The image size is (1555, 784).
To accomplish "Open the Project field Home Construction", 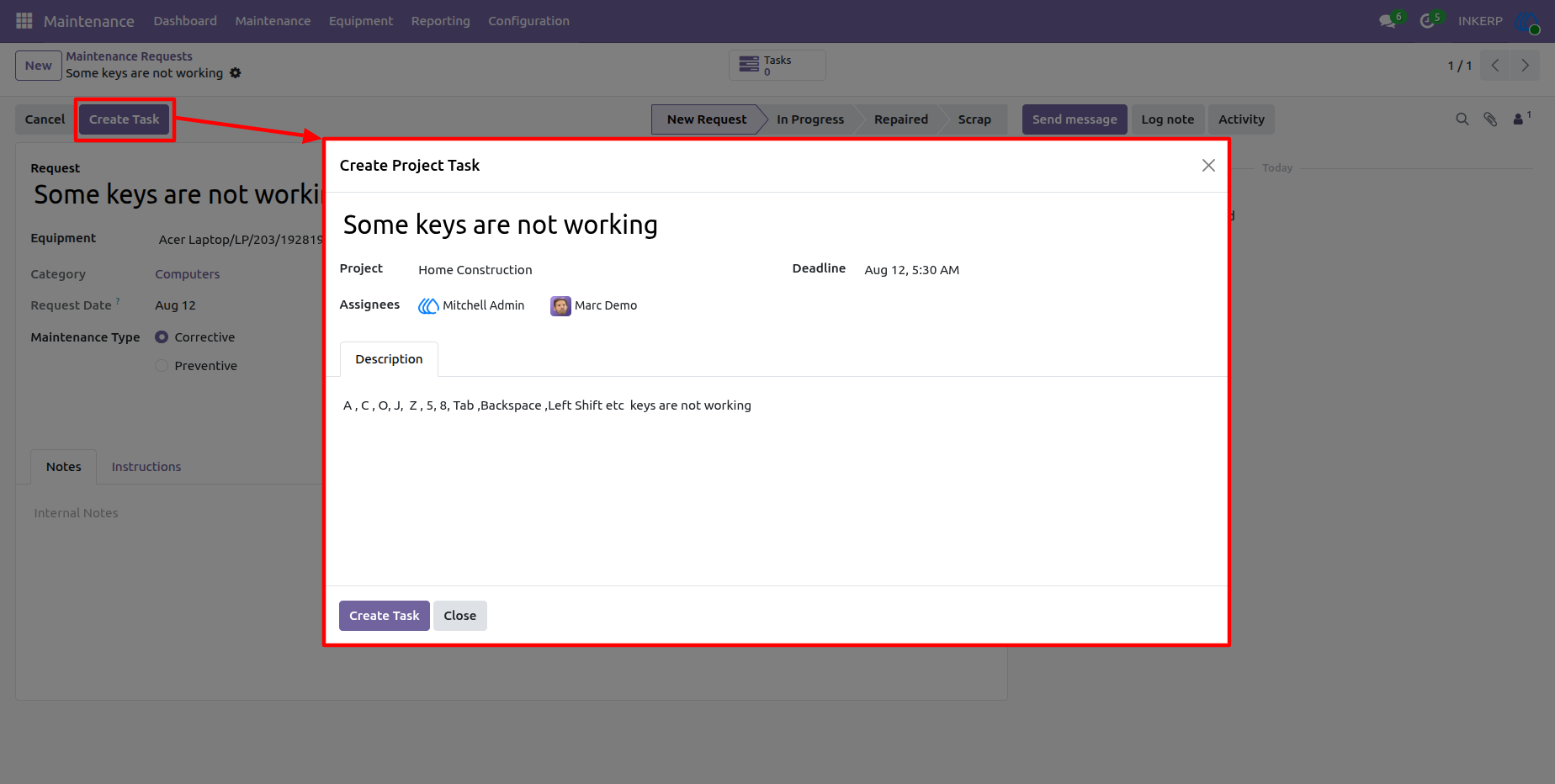I will tap(475, 270).
